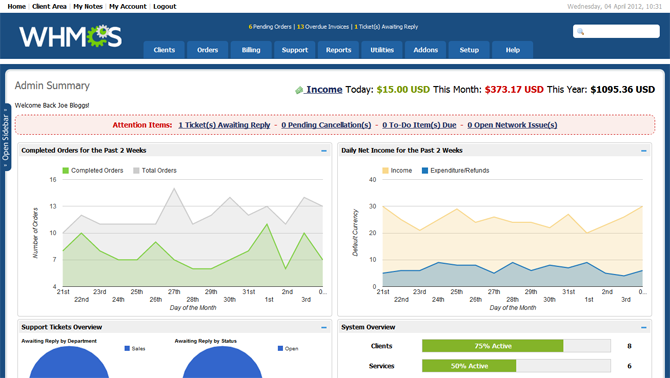Click the green Income money icon
The image size is (670, 378).
point(299,90)
